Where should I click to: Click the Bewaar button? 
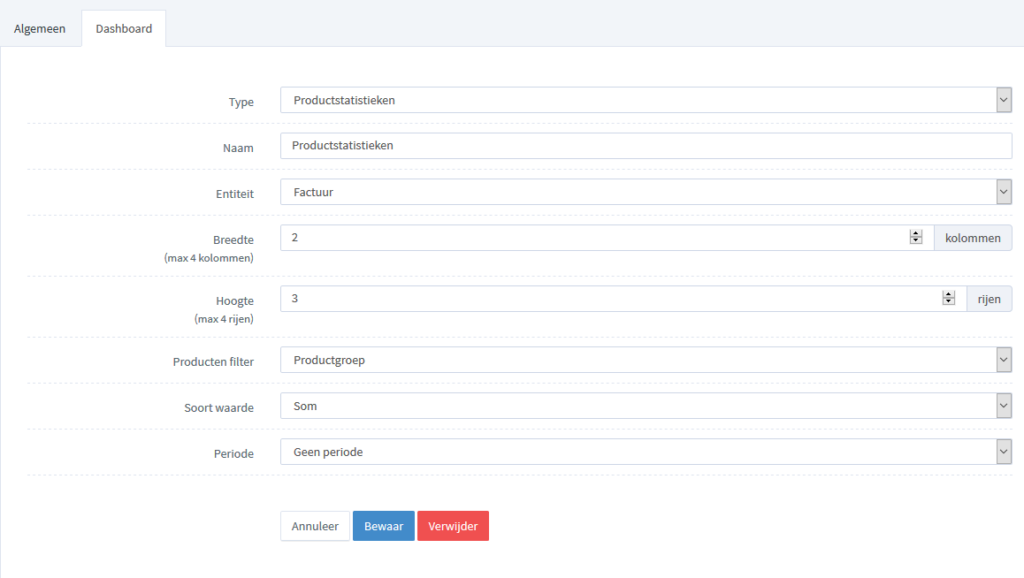pyautogui.click(x=383, y=525)
